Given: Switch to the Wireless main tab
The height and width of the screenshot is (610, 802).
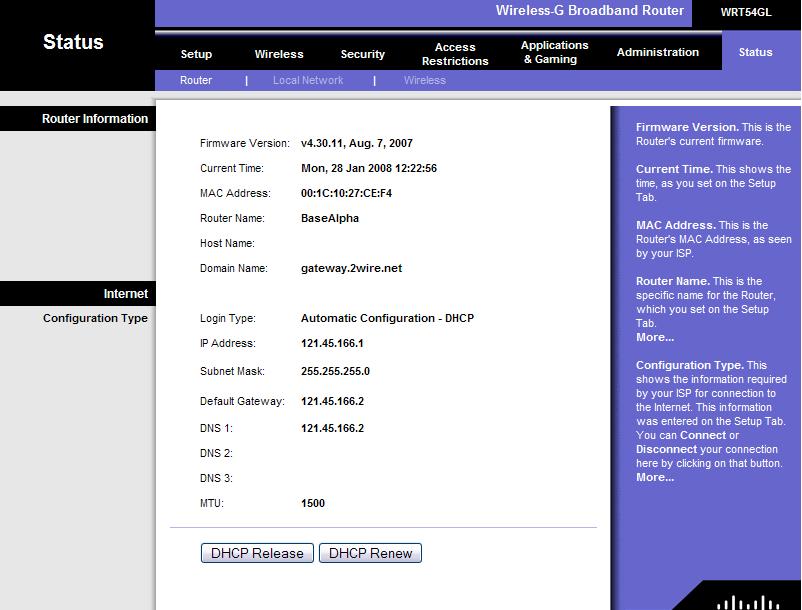Looking at the screenshot, I should (279, 54).
